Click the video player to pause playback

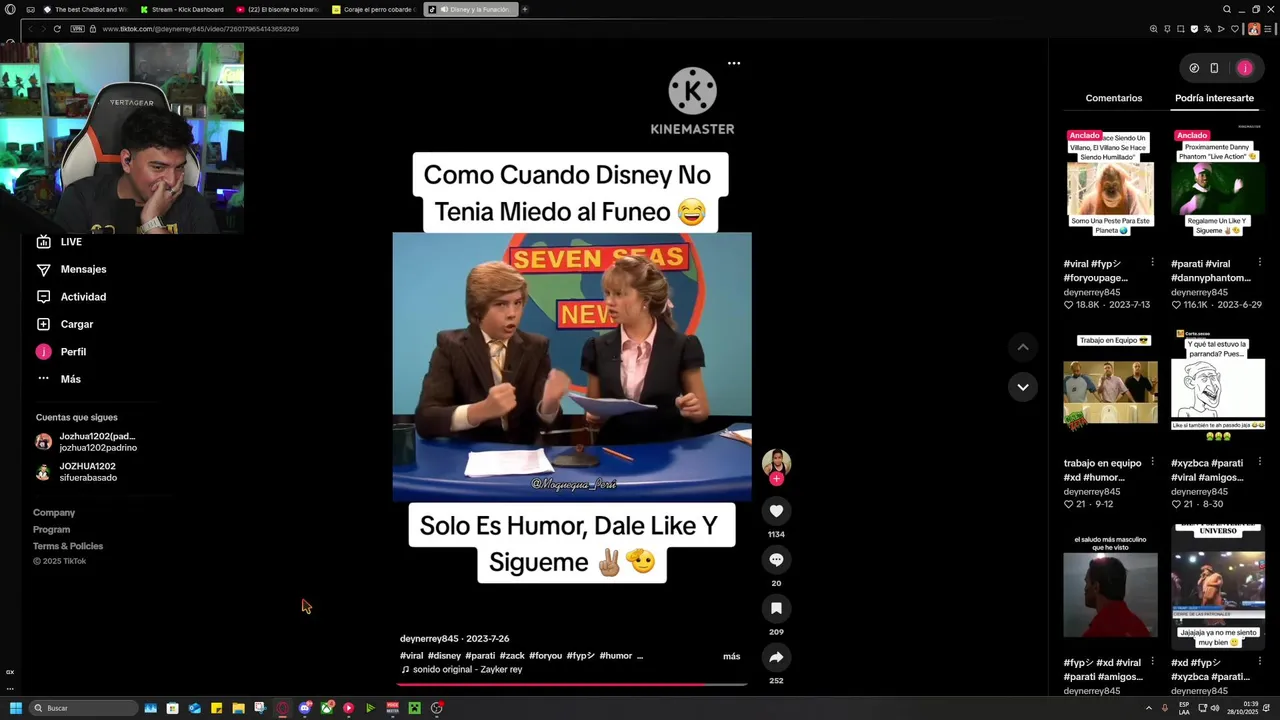572,367
